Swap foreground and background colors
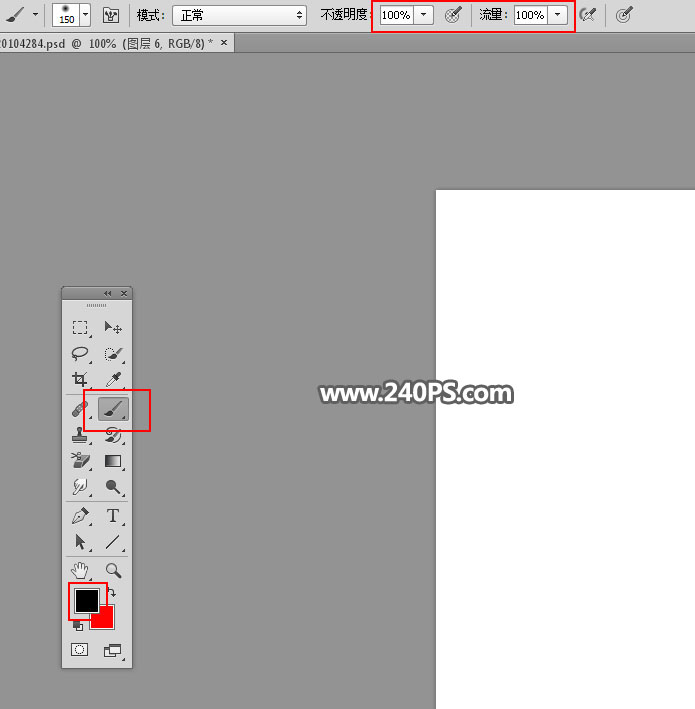The image size is (695, 709). click(x=112, y=592)
